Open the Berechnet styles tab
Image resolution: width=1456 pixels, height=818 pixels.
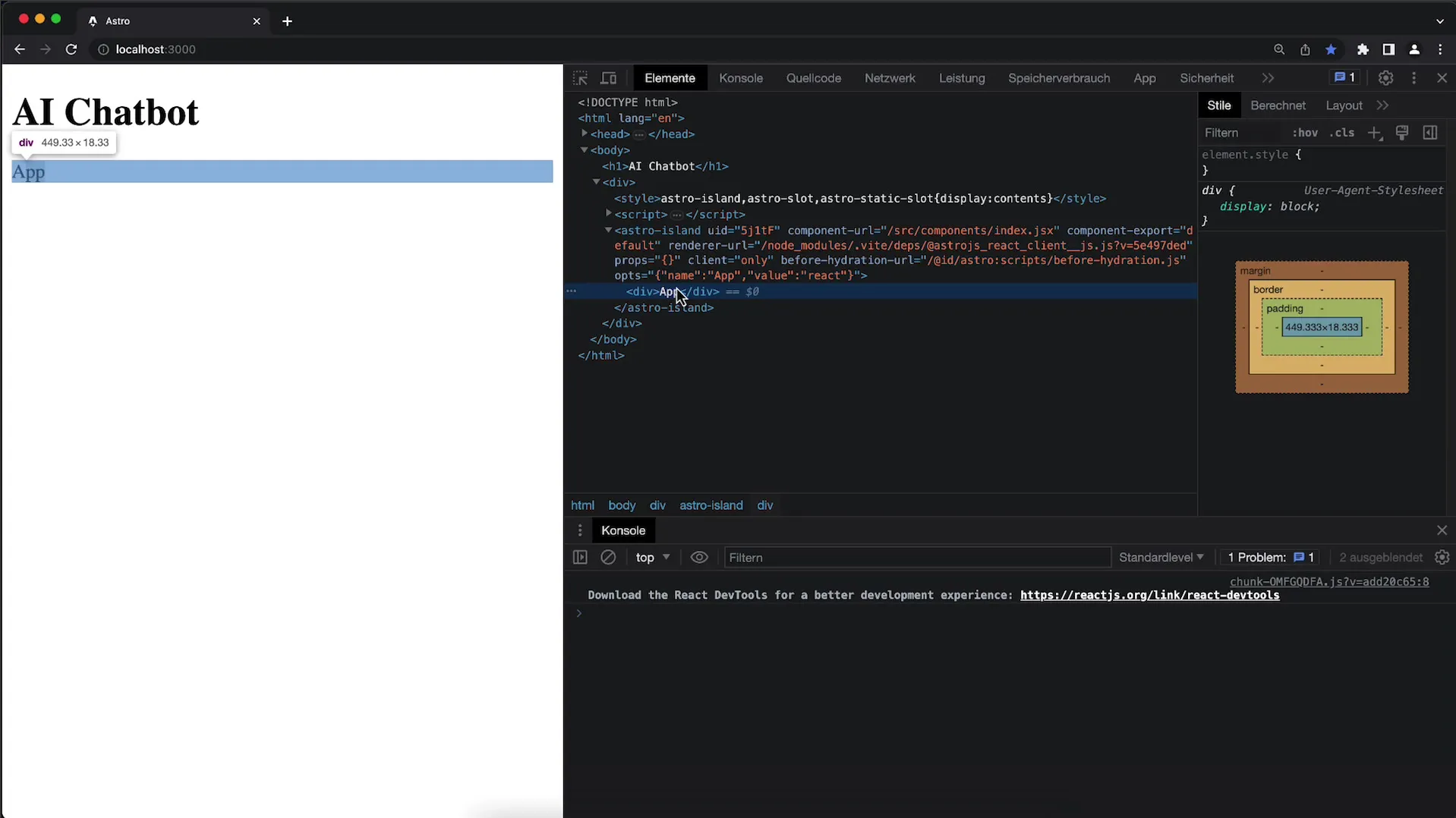point(1278,105)
